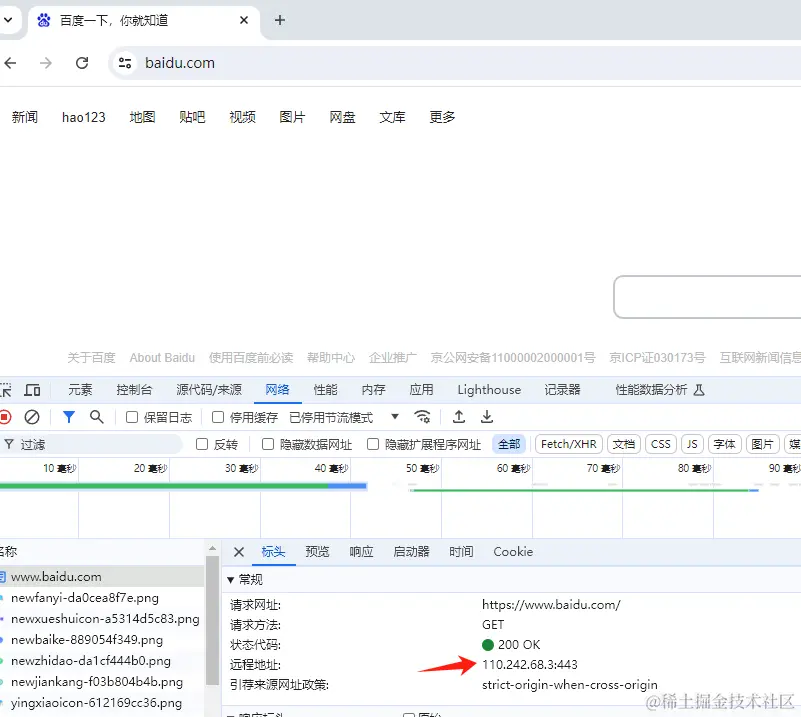
Task: Filter requests by CSS
Action: pyautogui.click(x=661, y=444)
